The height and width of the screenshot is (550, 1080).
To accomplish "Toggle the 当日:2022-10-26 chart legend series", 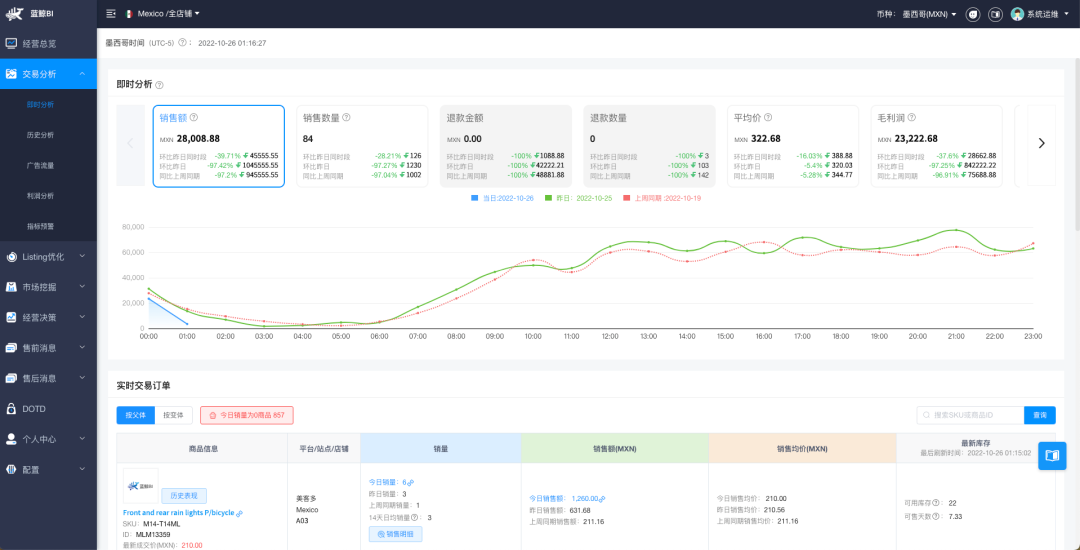I will point(500,198).
